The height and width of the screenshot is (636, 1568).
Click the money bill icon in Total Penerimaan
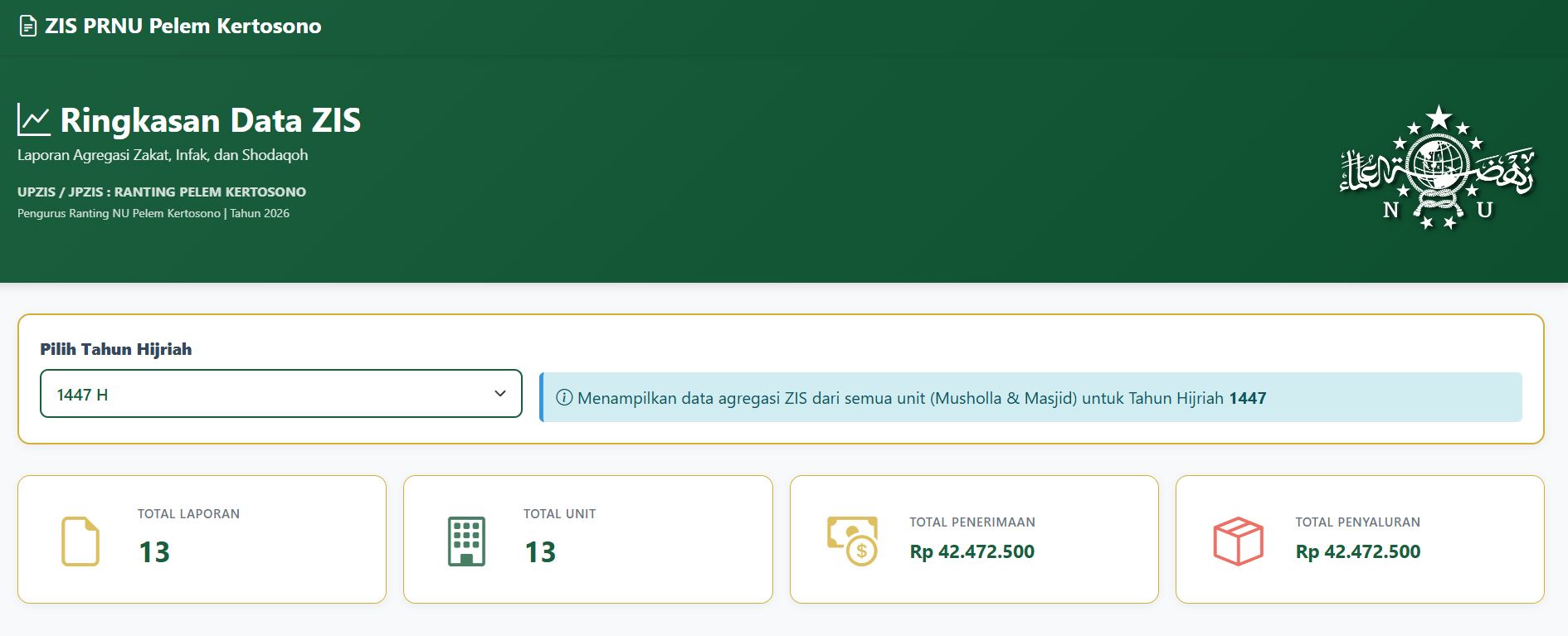click(x=852, y=541)
